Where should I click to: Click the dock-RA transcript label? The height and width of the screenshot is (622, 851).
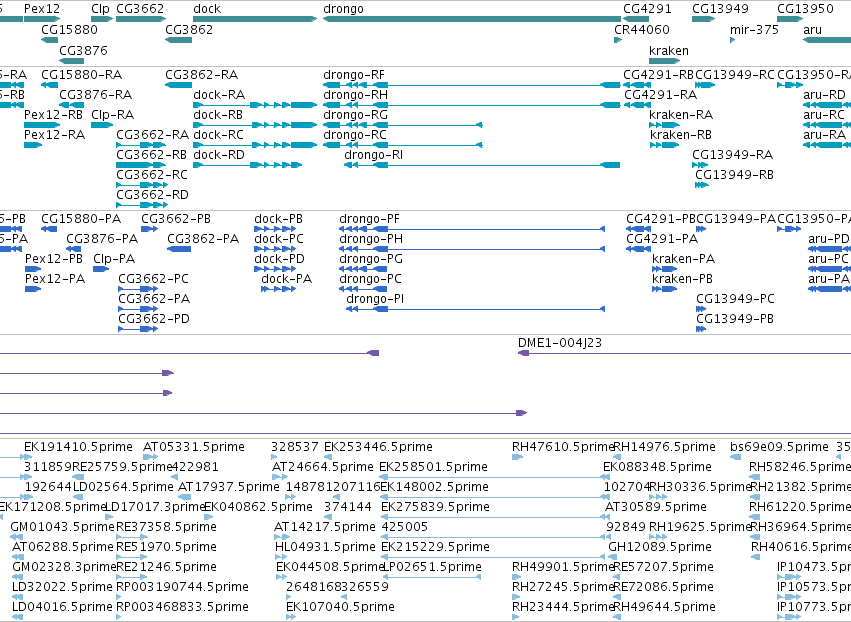[219, 94]
